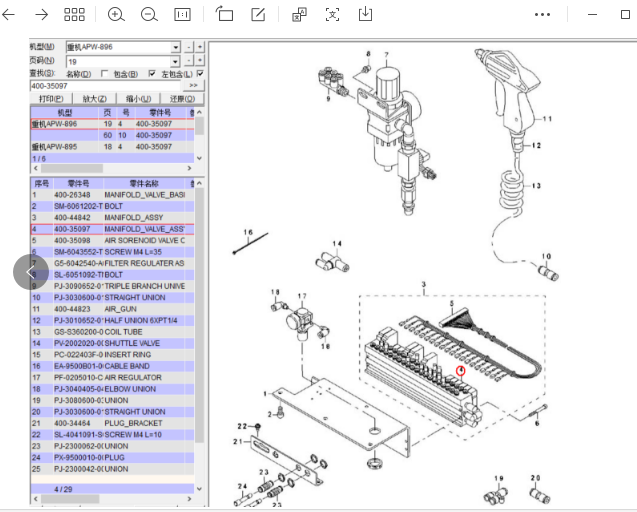Open the 机型 model dropdown

click(176, 47)
